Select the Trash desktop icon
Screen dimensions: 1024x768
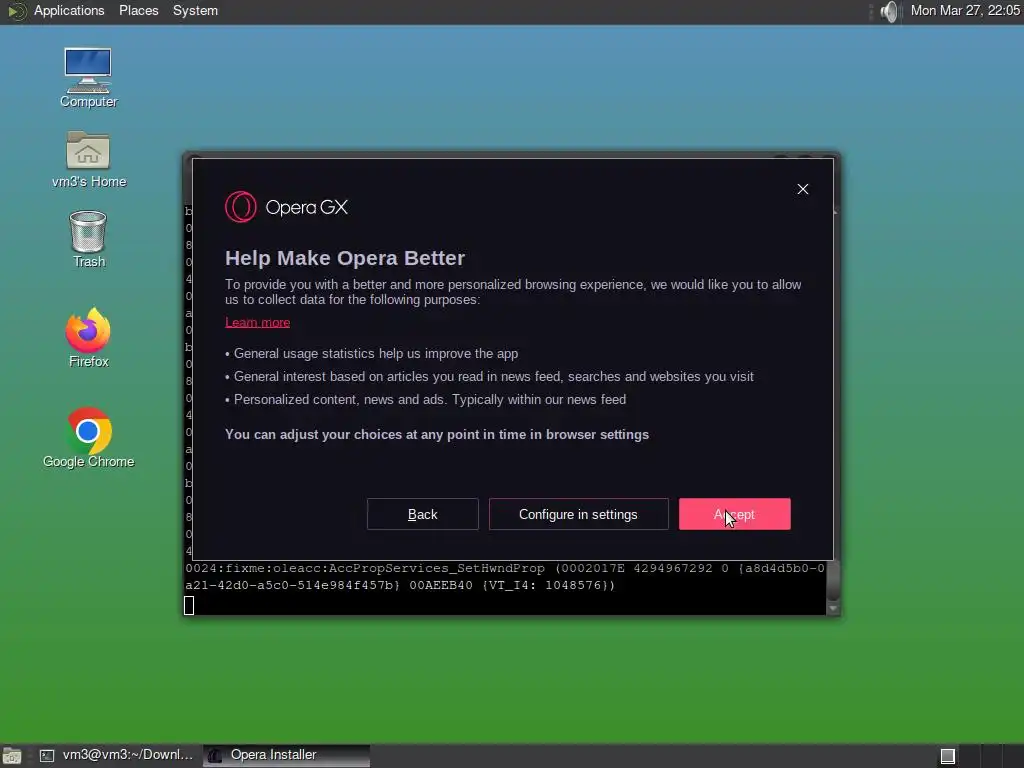tap(88, 240)
